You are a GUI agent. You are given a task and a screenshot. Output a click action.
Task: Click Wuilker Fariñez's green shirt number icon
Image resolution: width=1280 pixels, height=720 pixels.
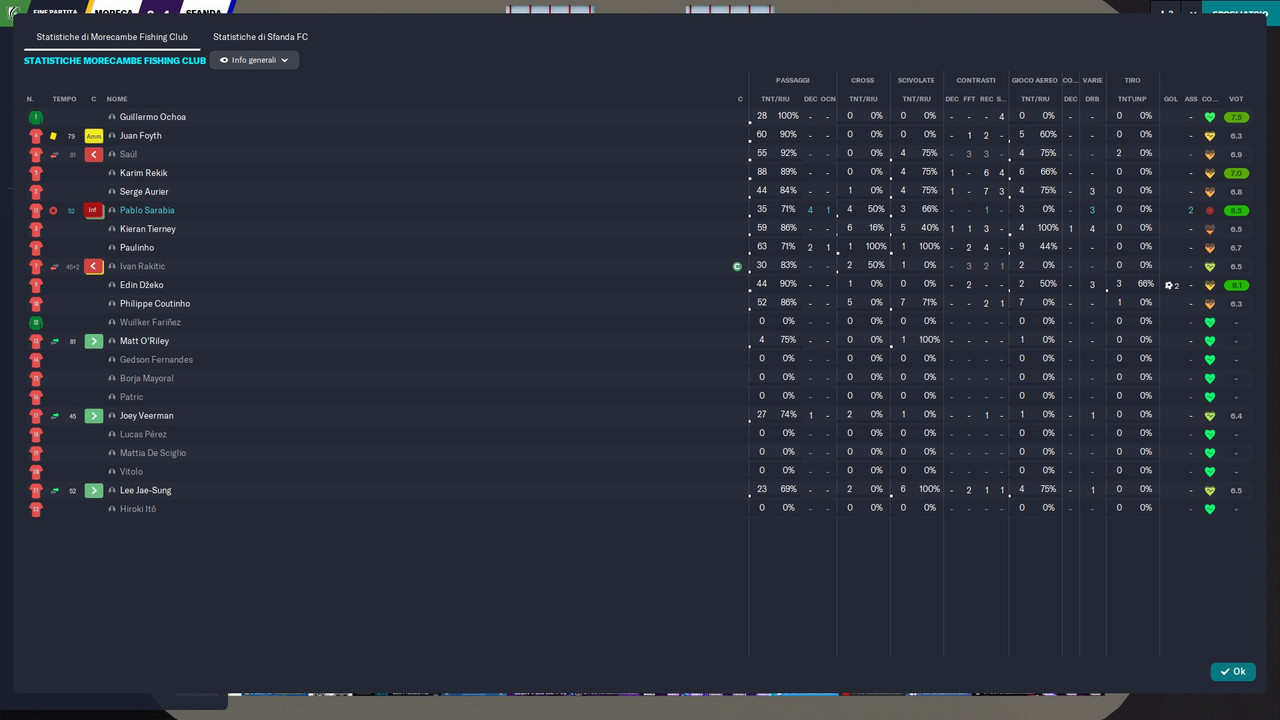tap(36, 323)
